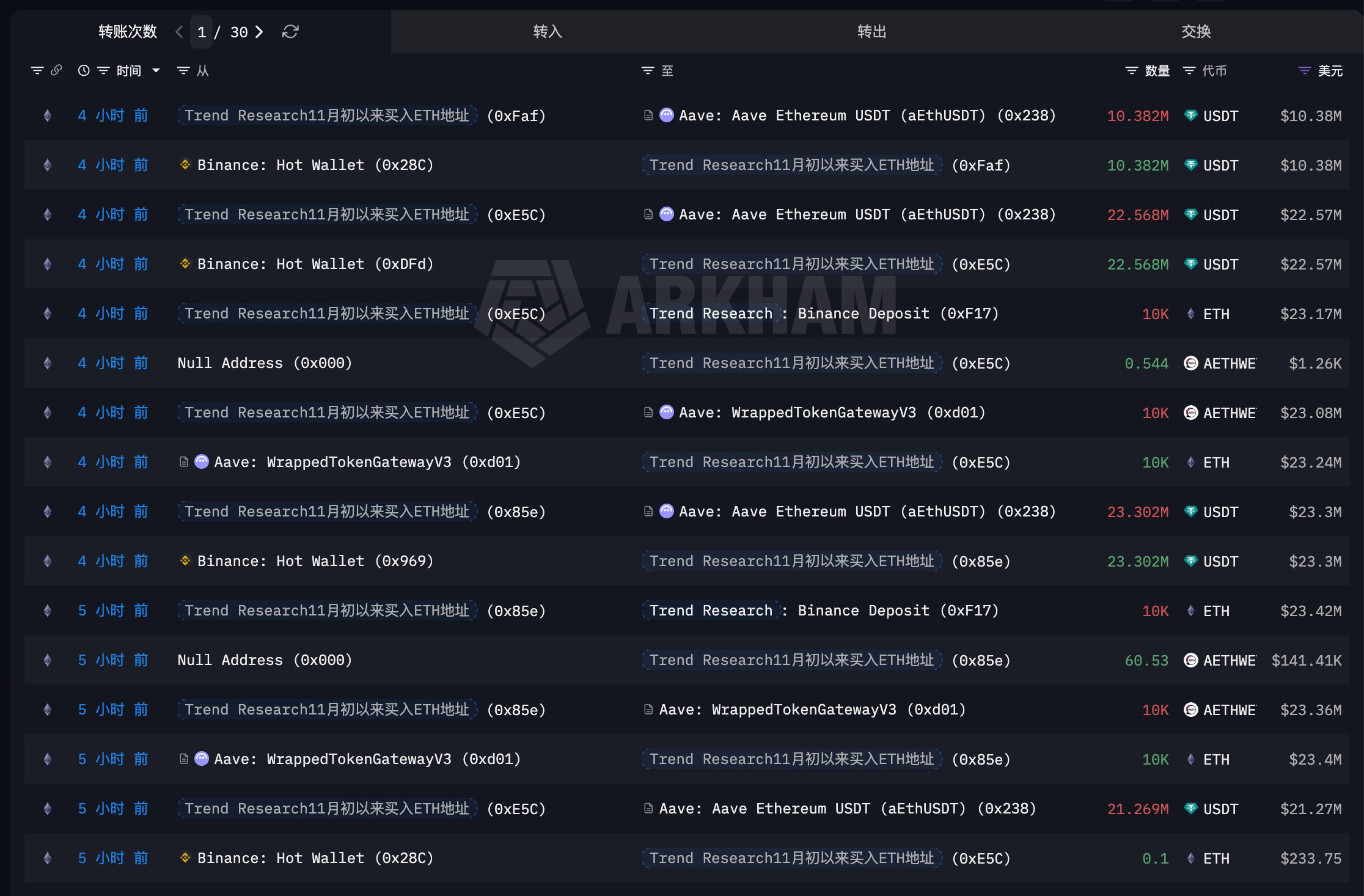Open the Trend Research11月初以来买入ETH地址 entity label
The image size is (1364, 896).
(326, 115)
